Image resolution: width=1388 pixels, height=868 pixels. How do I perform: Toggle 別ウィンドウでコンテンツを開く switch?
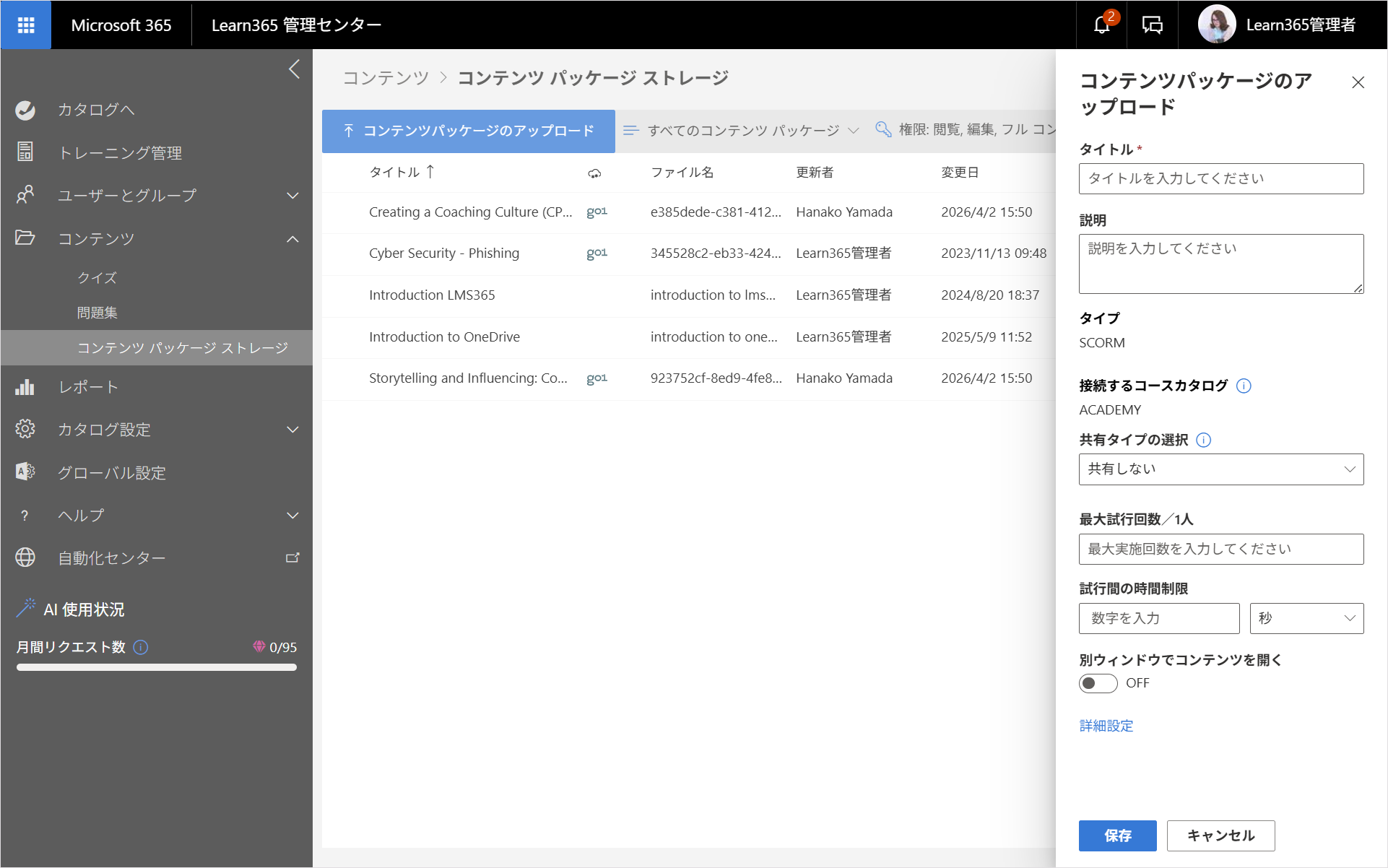pos(1098,683)
